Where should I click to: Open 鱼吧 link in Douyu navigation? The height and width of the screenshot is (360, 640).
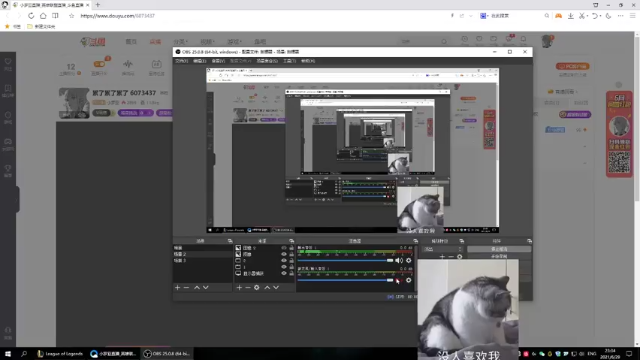pyautogui.click(x=260, y=42)
